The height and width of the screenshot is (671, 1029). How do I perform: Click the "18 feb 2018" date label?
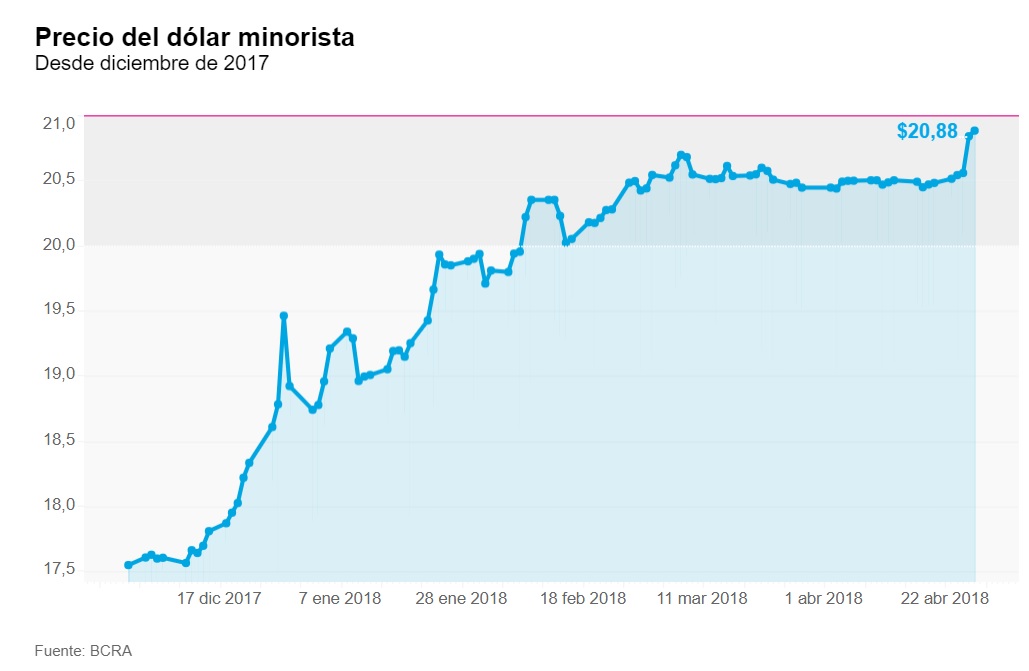(583, 599)
